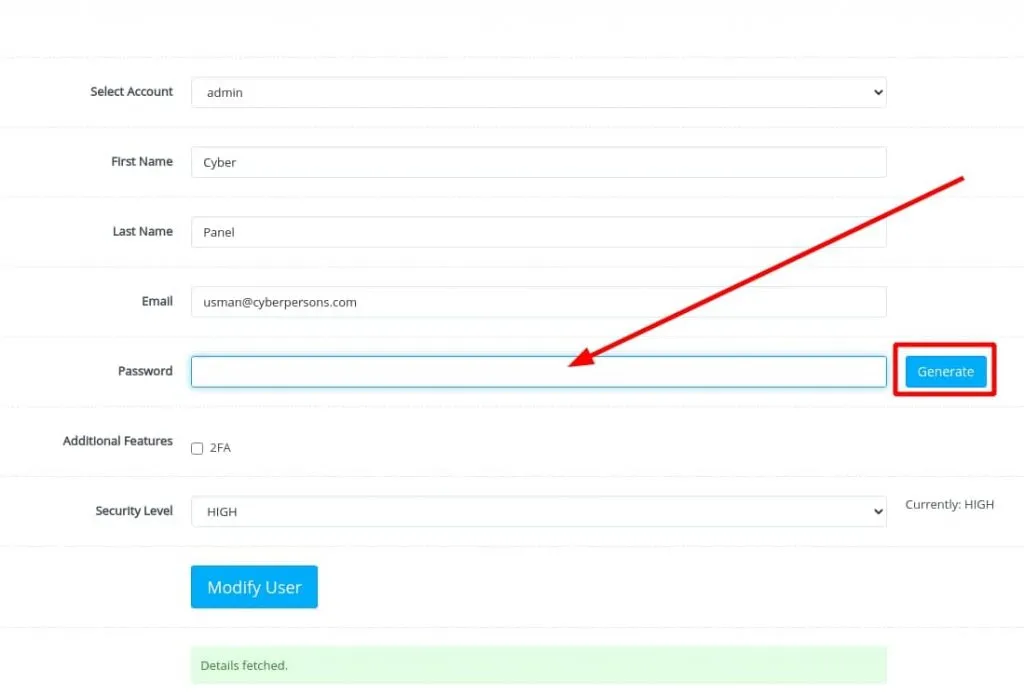Click the Email field with usman@cyberpersons.com
1024x695 pixels.
coord(538,302)
